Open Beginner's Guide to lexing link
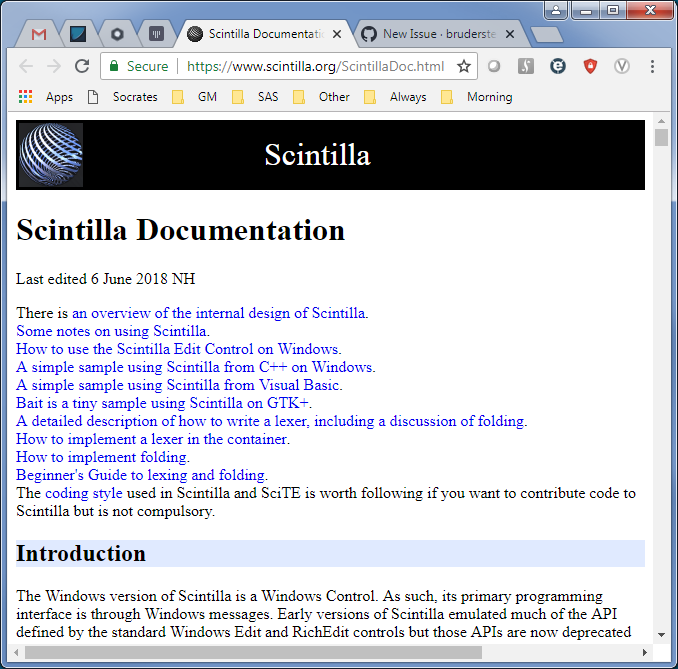Screen dimensions: 678x669 pos(141,475)
